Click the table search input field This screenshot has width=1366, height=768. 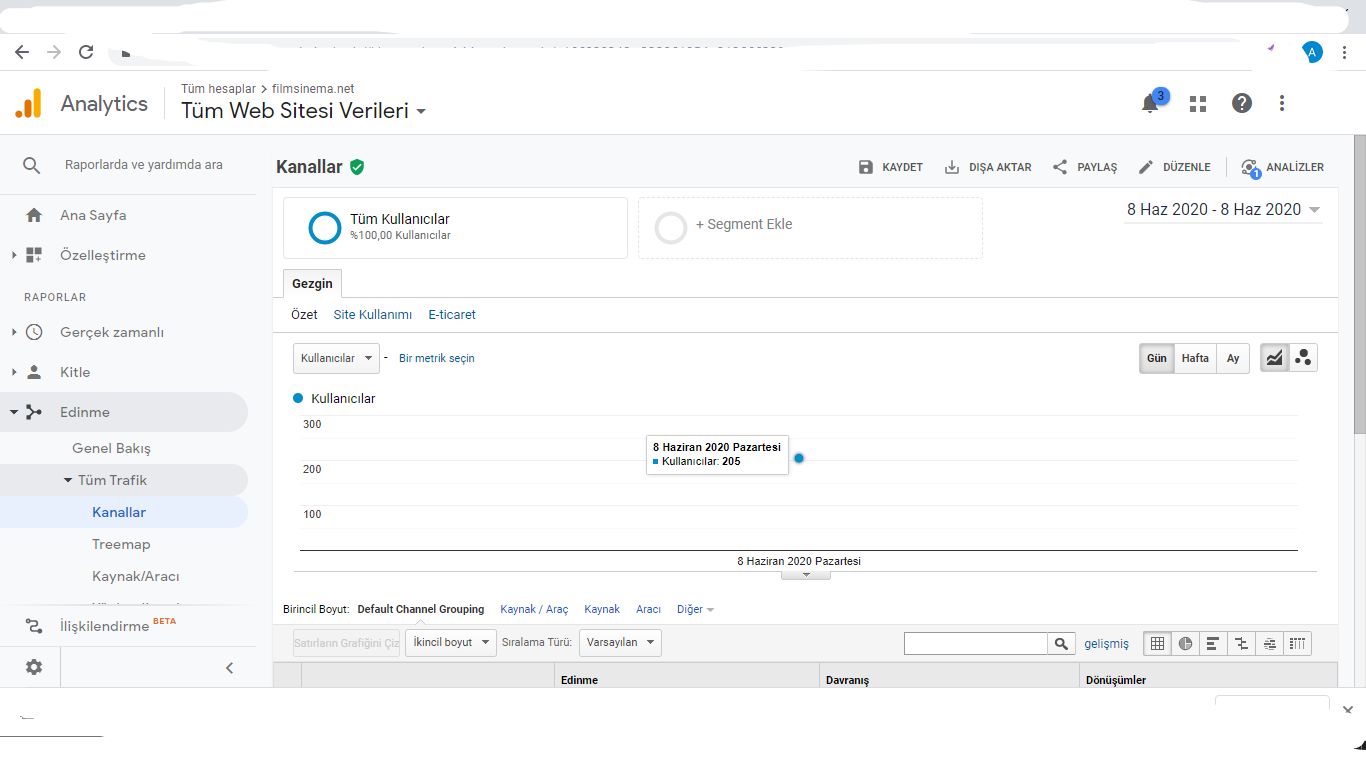click(x=976, y=644)
